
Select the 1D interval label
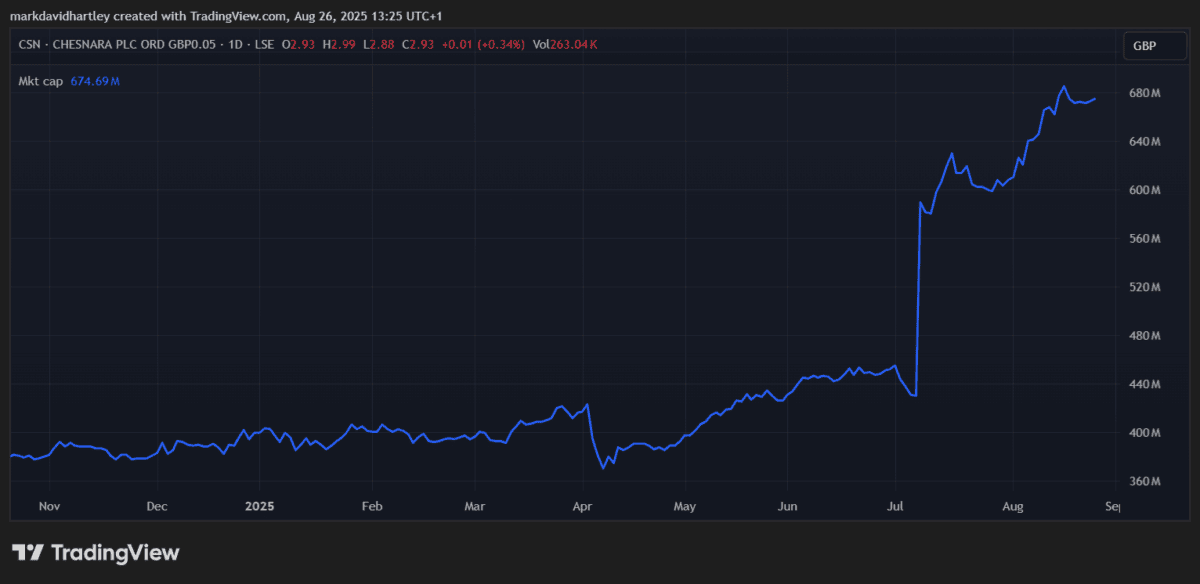tap(236, 44)
